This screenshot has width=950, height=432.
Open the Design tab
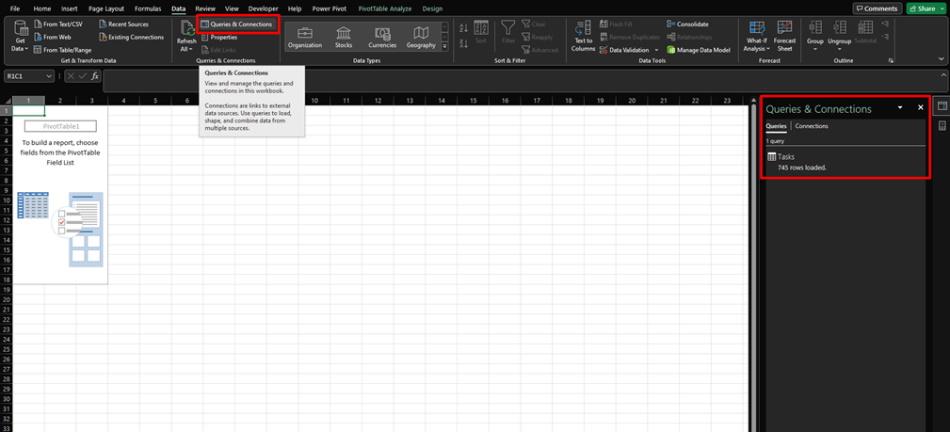click(433, 8)
